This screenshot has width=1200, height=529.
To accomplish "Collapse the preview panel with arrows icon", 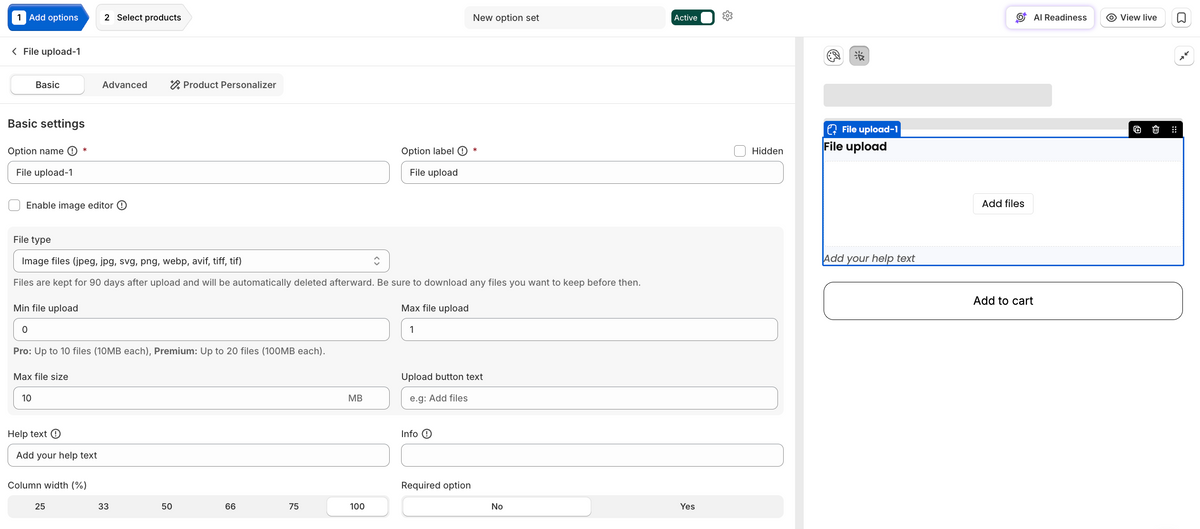I will 1183,57.
